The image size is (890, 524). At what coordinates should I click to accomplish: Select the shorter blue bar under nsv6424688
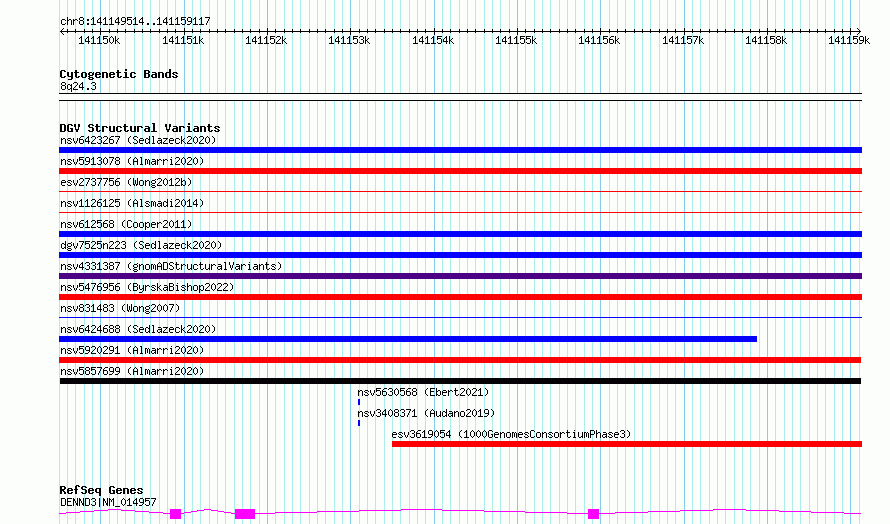click(408, 339)
